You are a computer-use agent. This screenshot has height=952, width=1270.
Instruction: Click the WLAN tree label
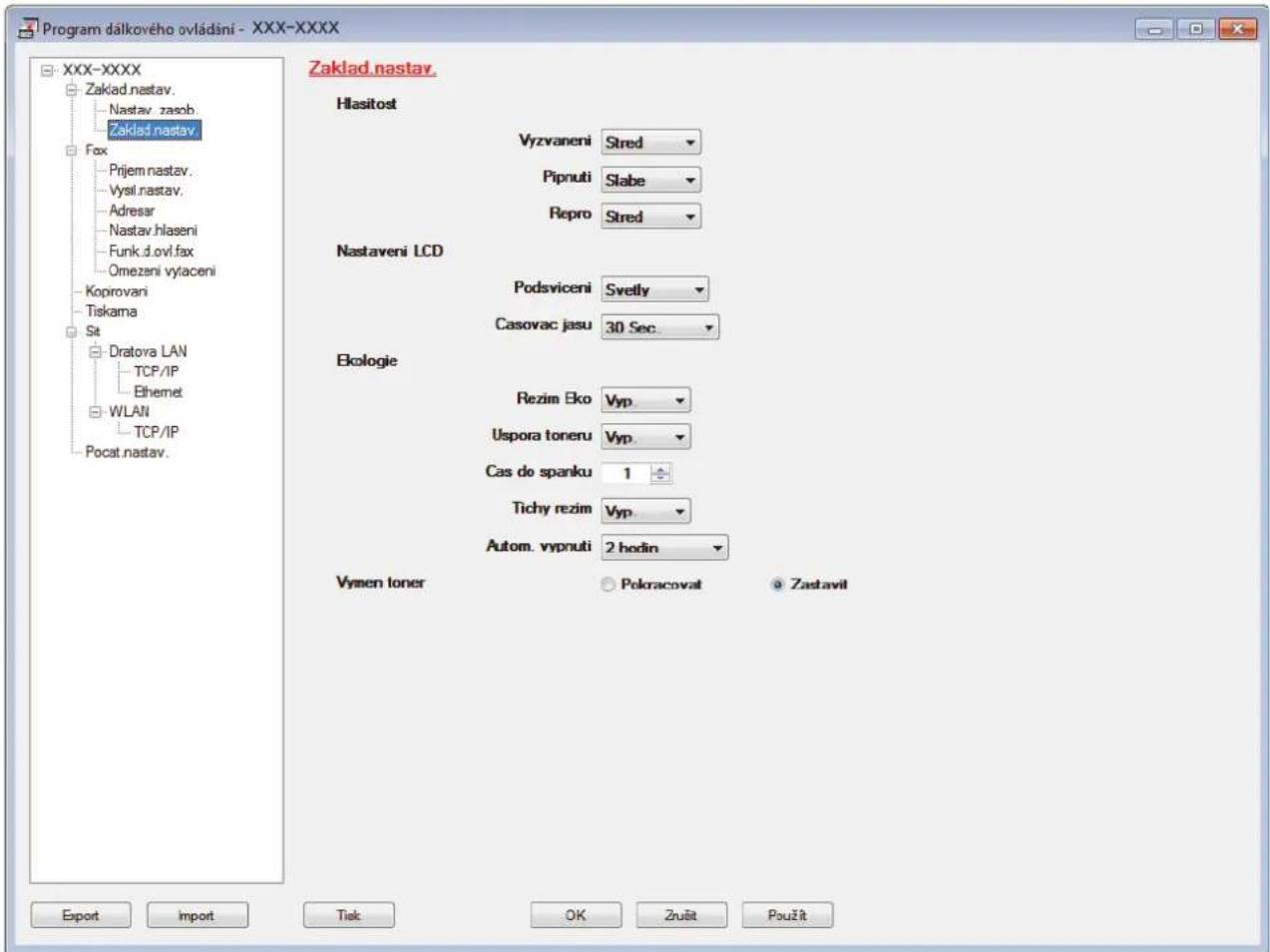tap(129, 411)
